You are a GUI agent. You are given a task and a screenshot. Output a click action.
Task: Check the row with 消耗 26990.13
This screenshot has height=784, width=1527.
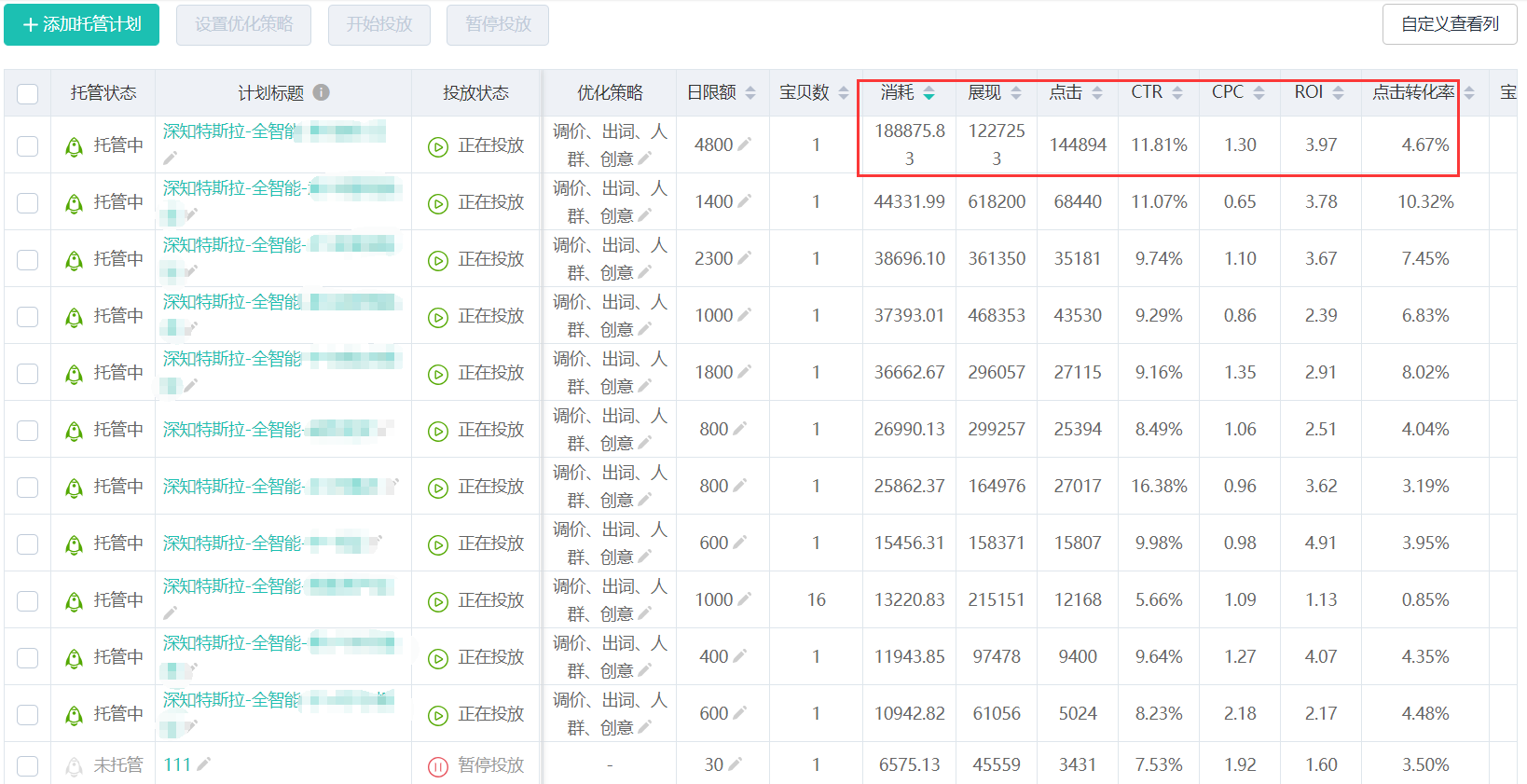click(x=28, y=430)
